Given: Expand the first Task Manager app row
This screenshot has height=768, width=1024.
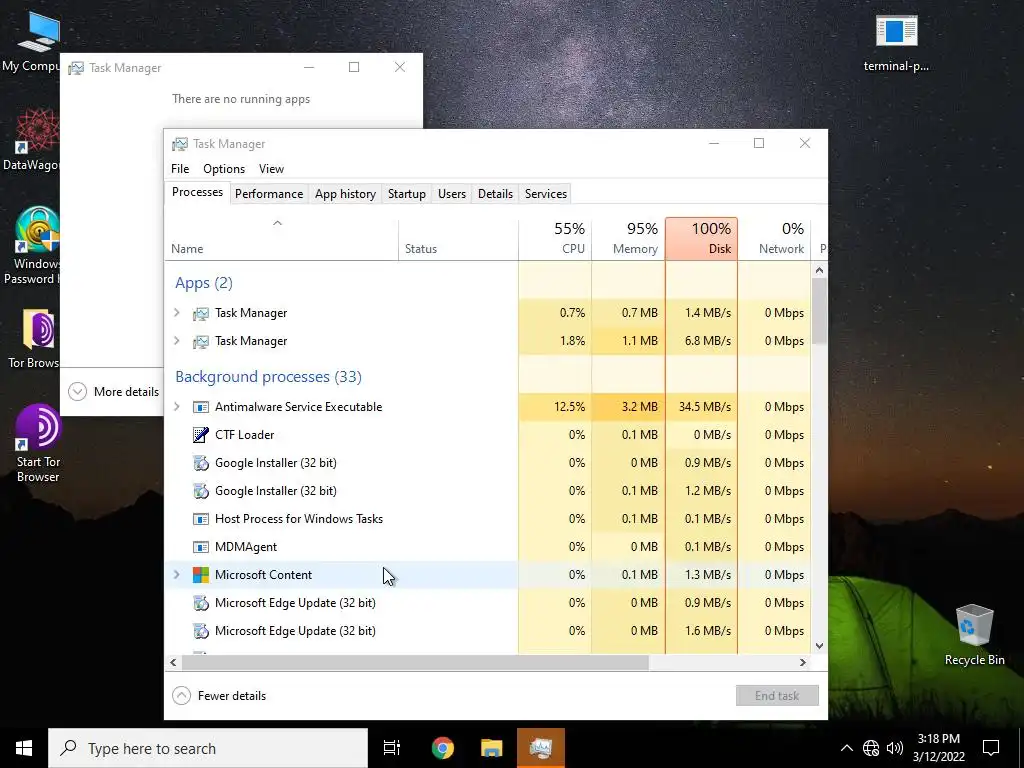Looking at the screenshot, I should 176,313.
